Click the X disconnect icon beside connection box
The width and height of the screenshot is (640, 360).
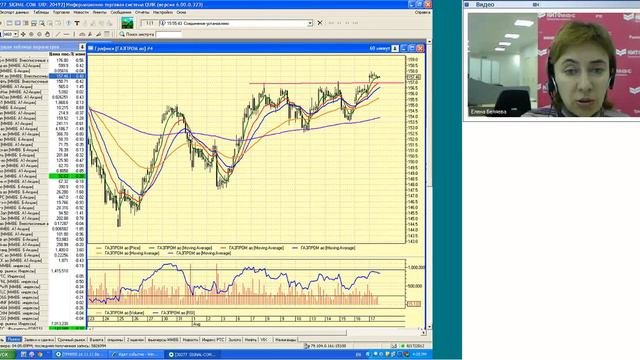tap(320, 23)
